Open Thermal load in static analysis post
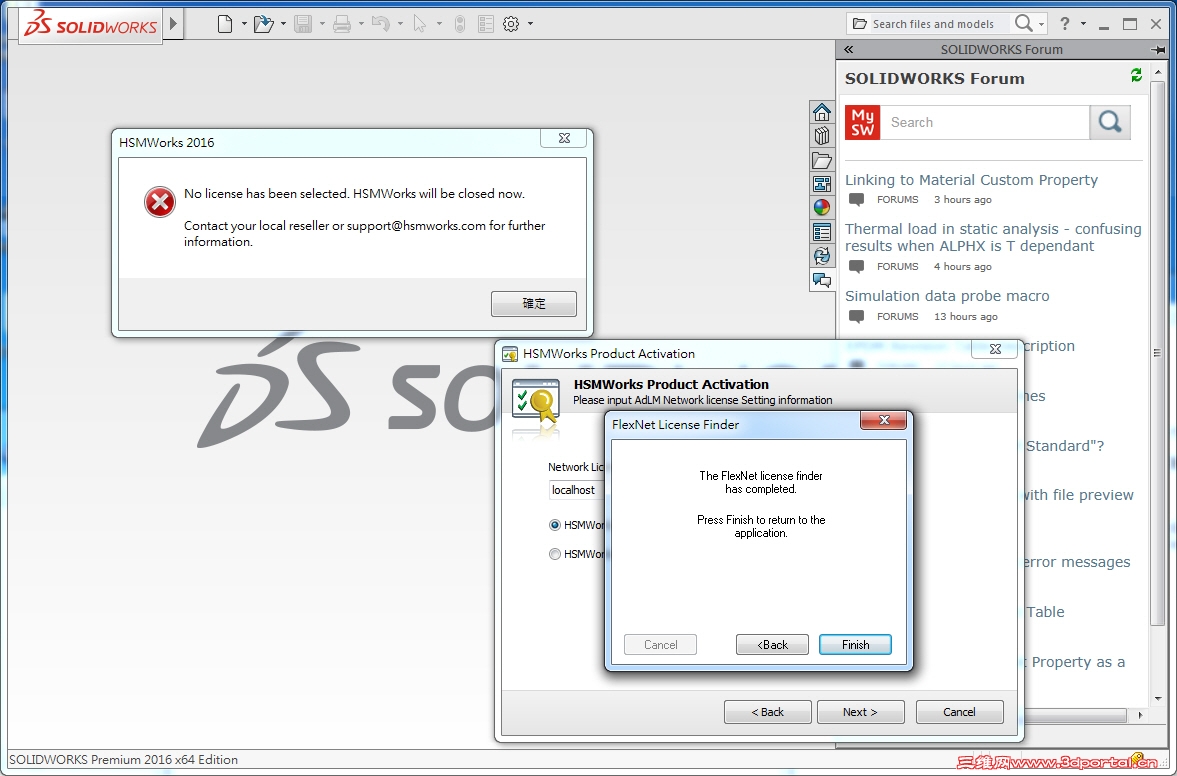The height and width of the screenshot is (776, 1177). point(993,237)
